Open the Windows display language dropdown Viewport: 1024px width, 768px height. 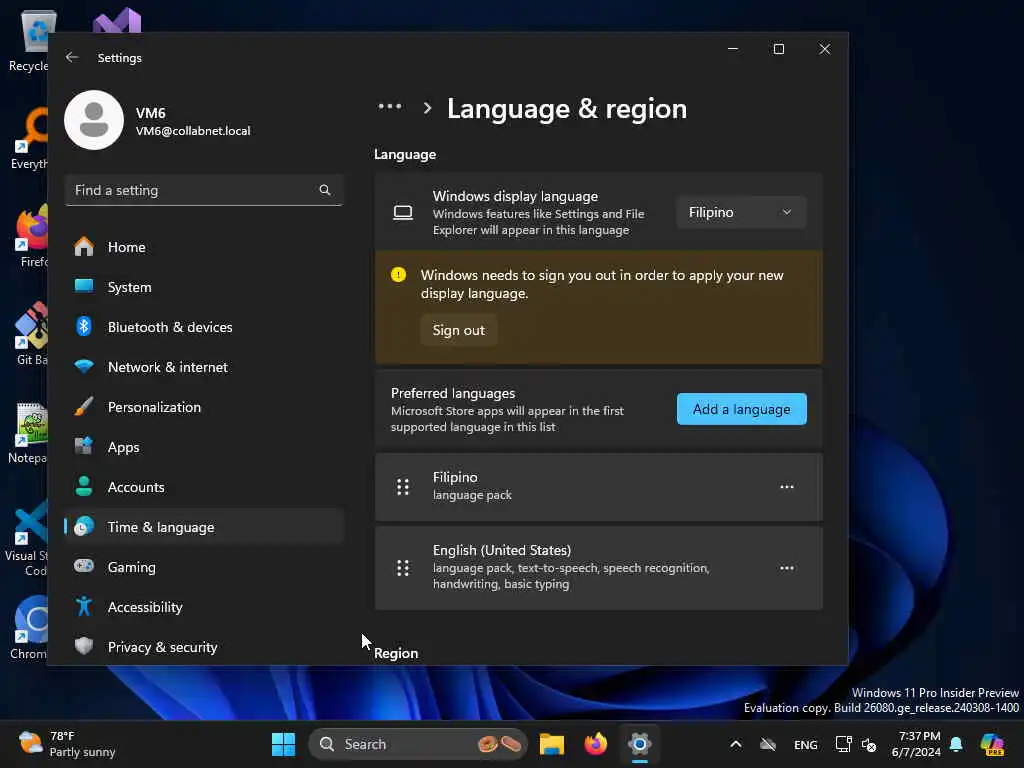[741, 212]
